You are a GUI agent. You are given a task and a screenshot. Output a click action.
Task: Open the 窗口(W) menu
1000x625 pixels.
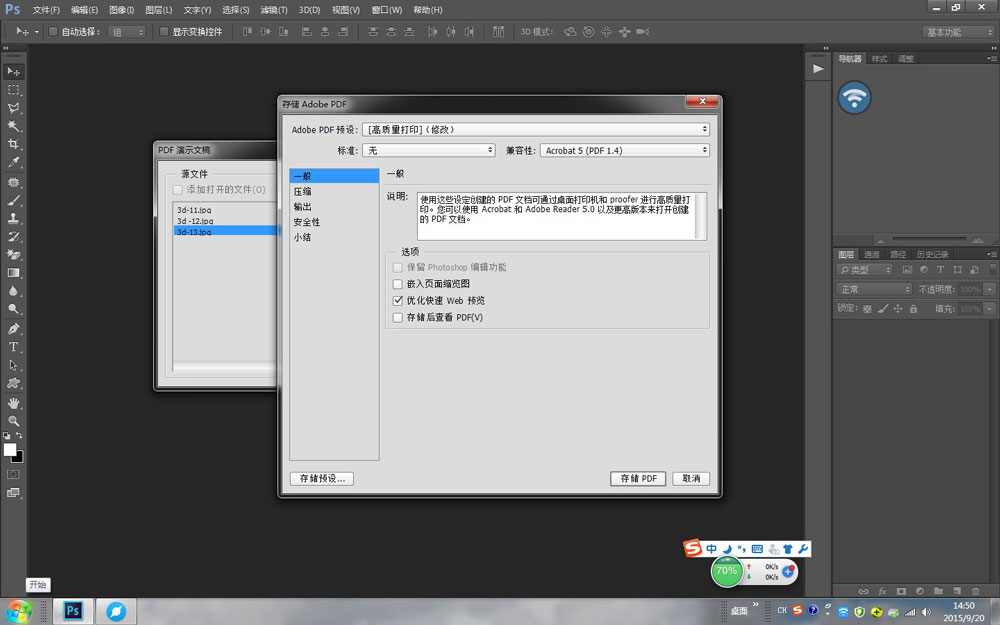(386, 10)
